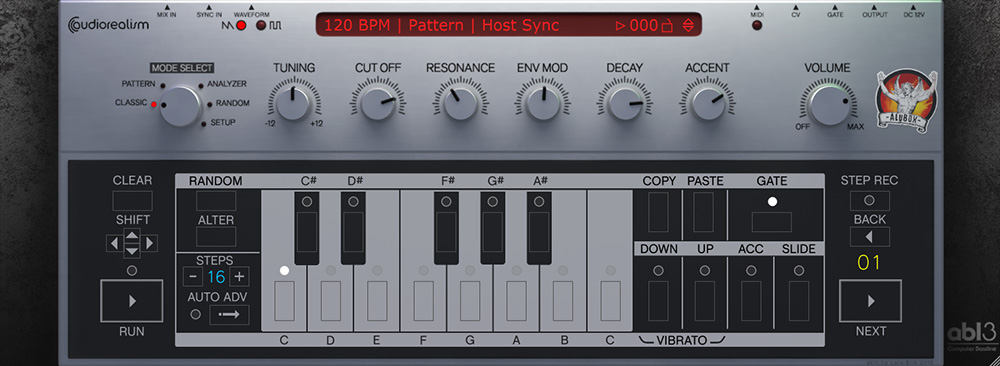This screenshot has width=1000, height=366.
Task: Click the 120 BPM text in display
Action: pos(357,26)
